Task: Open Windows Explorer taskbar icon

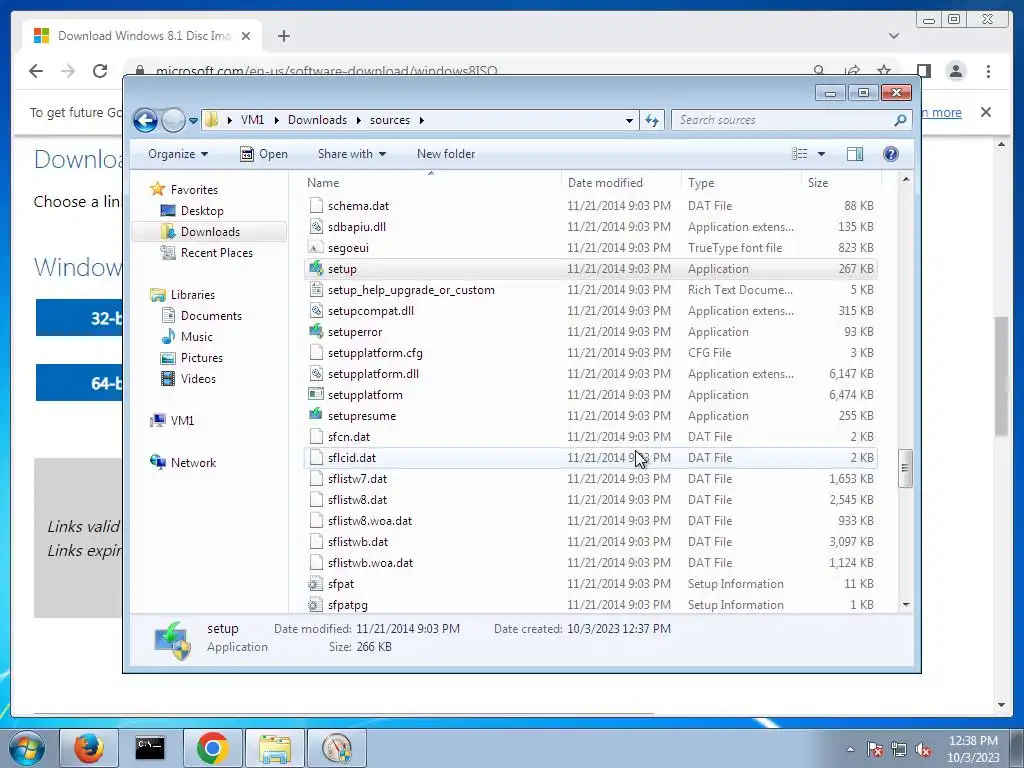Action: pyautogui.click(x=275, y=748)
